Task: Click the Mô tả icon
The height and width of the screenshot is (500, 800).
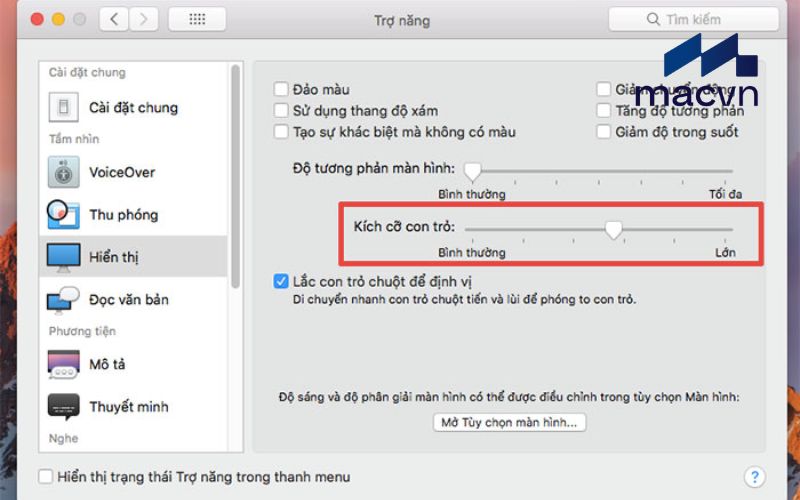Action: click(x=63, y=364)
